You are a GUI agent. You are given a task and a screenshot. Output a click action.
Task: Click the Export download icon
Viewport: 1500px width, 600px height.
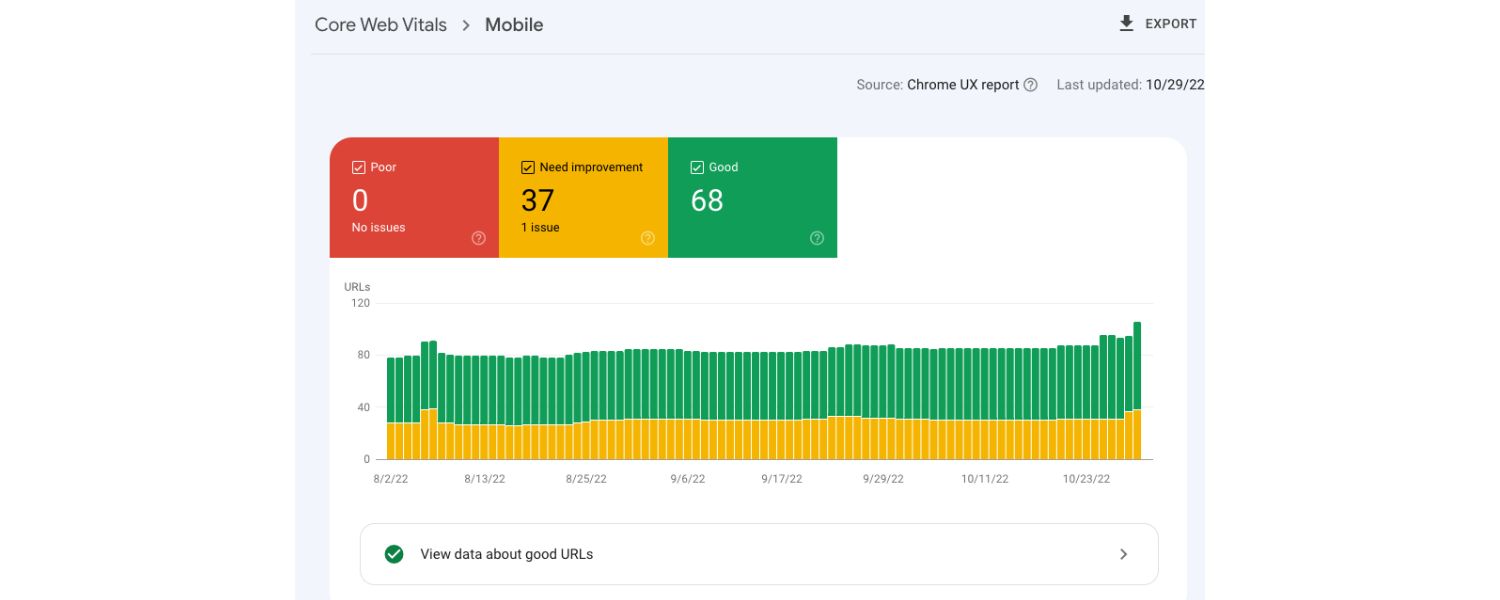[1127, 23]
